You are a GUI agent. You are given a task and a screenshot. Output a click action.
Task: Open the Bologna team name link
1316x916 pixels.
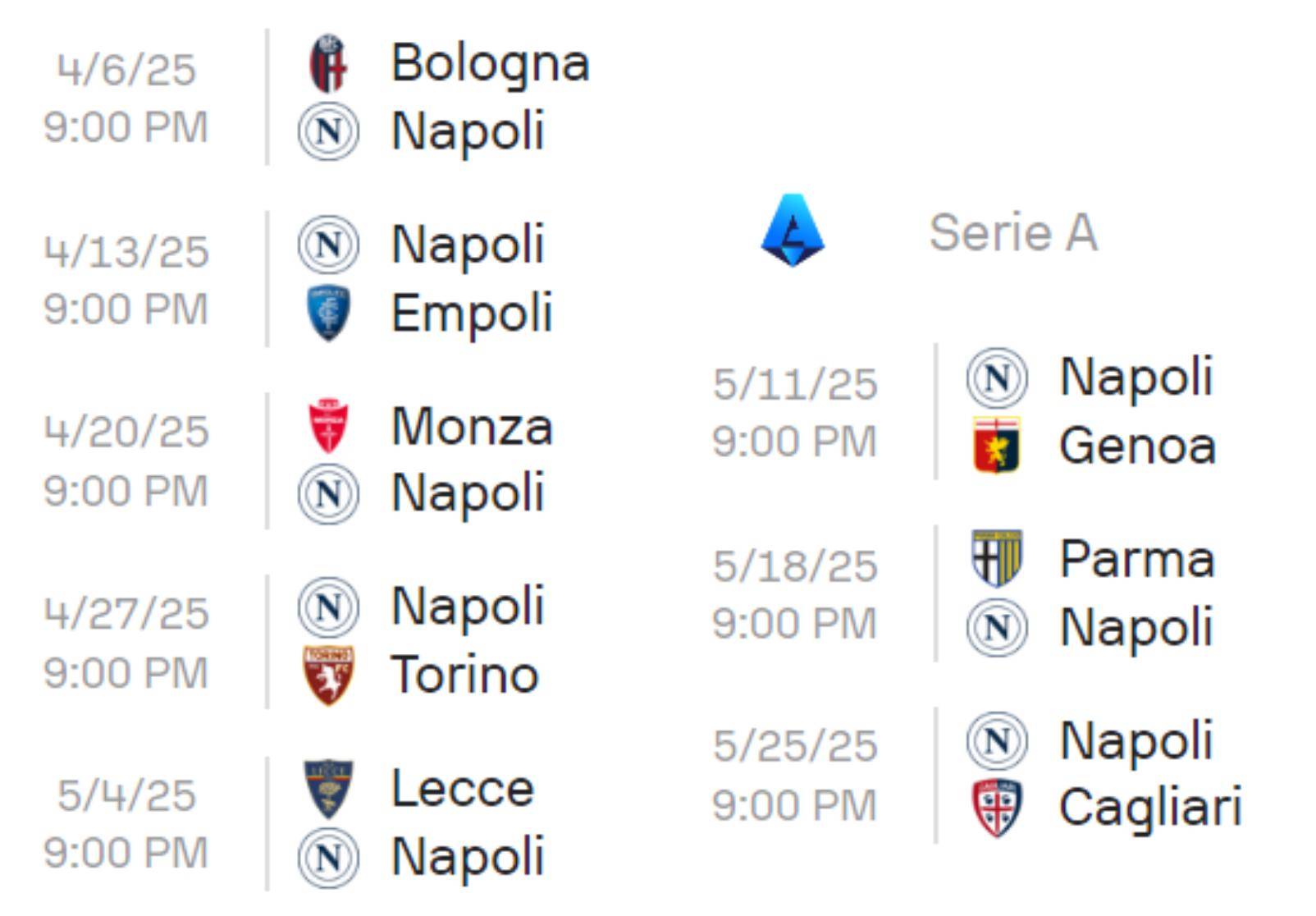[x=491, y=63]
